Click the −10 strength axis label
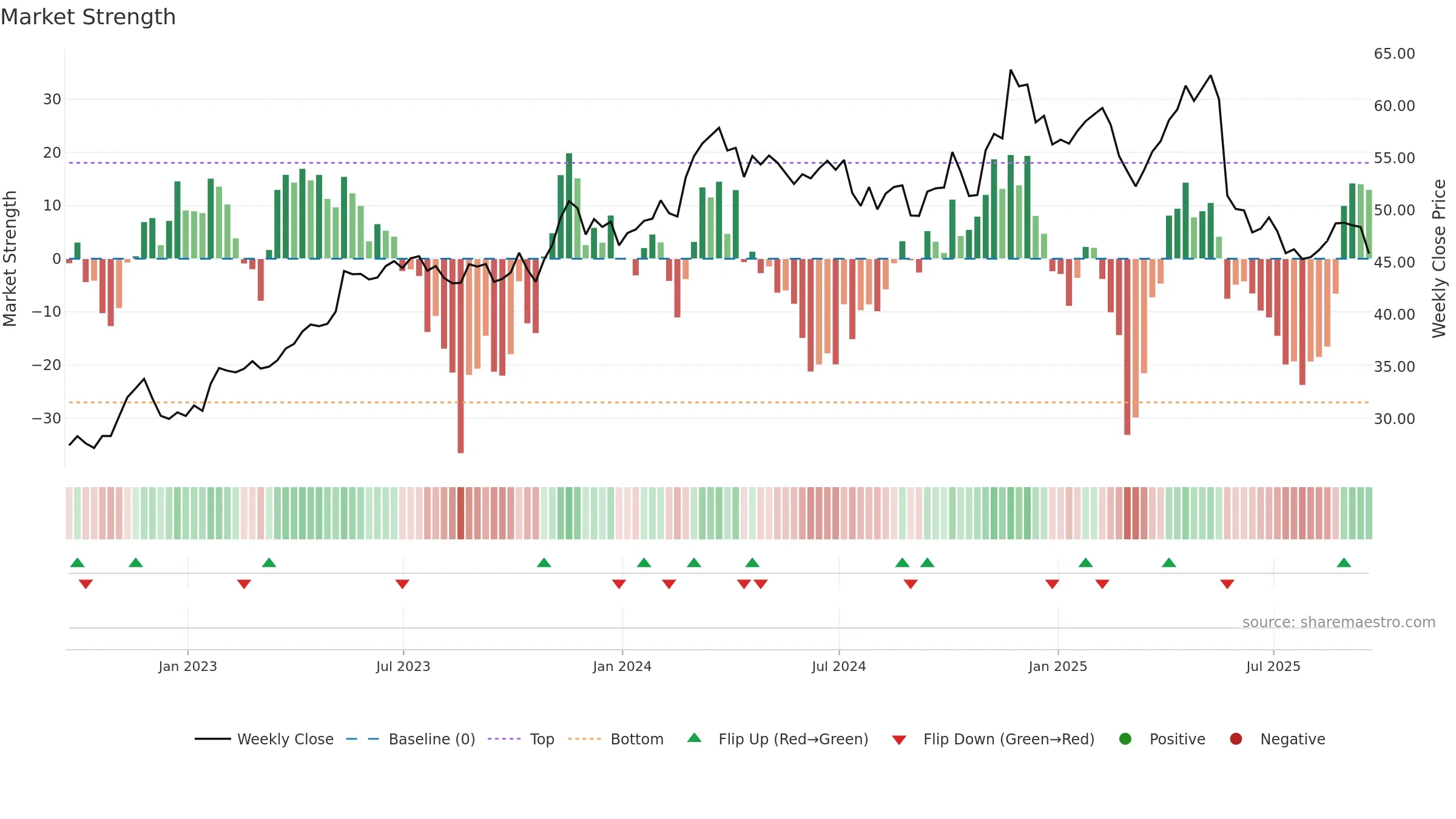Viewport: 1456px width, 819px height. coord(47,312)
